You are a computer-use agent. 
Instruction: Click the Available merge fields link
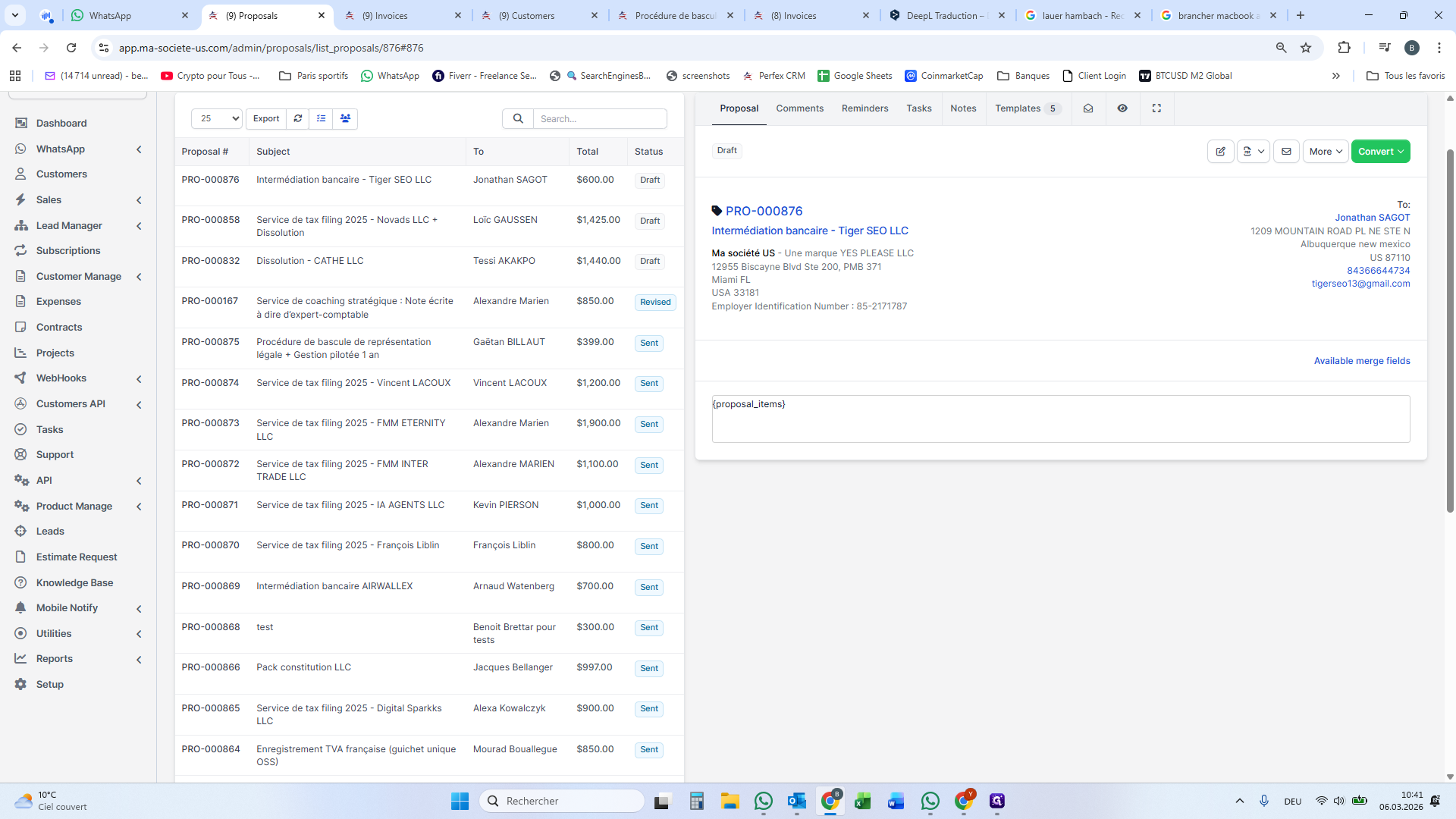point(1361,361)
